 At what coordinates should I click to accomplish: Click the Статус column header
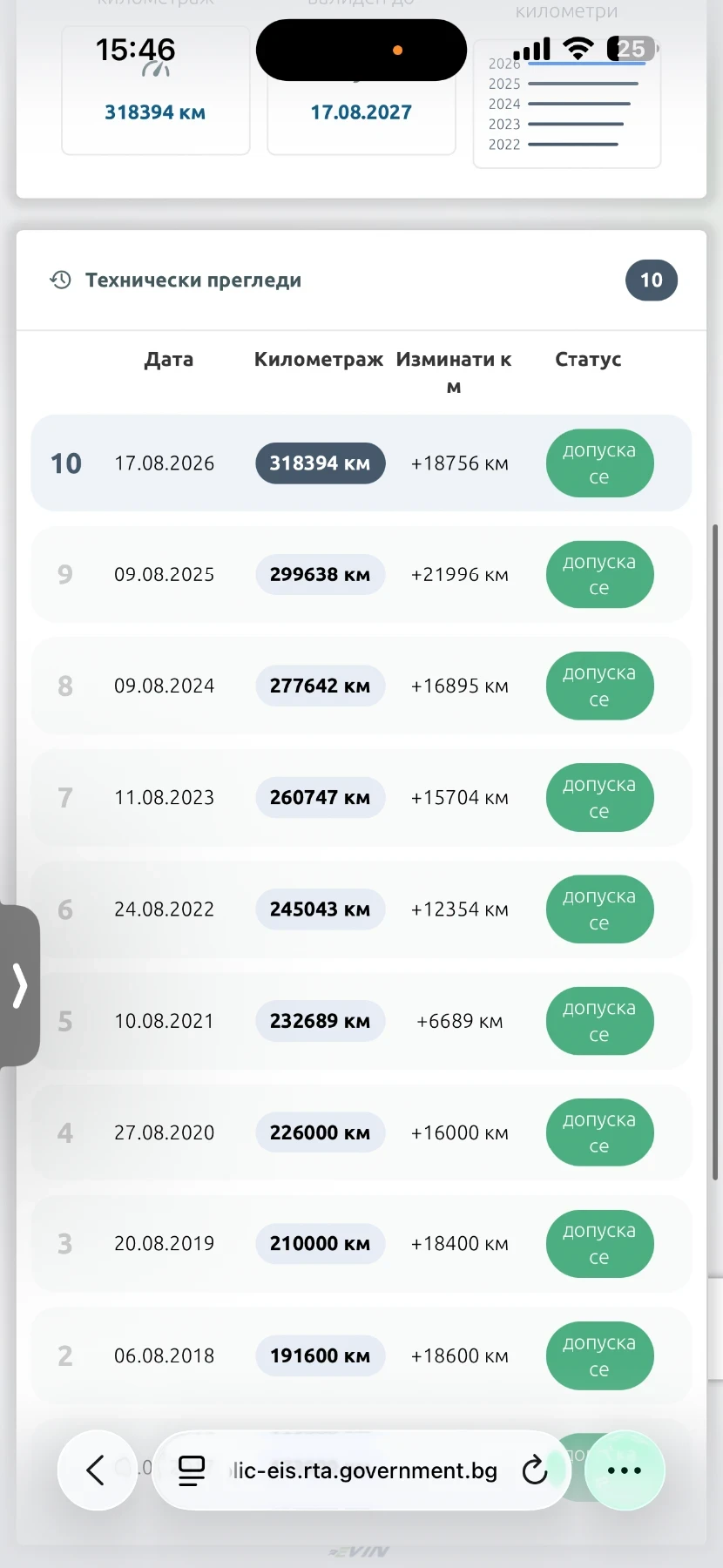coord(588,359)
